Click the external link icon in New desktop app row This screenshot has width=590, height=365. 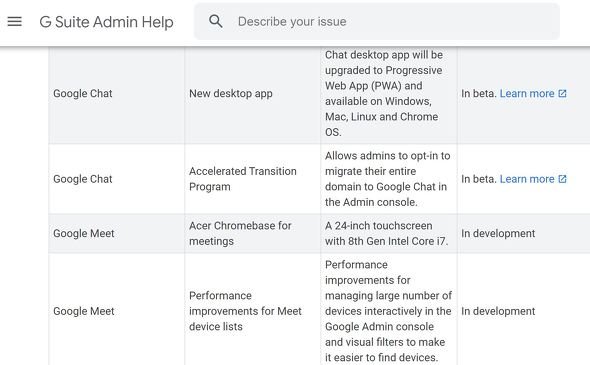coord(562,93)
